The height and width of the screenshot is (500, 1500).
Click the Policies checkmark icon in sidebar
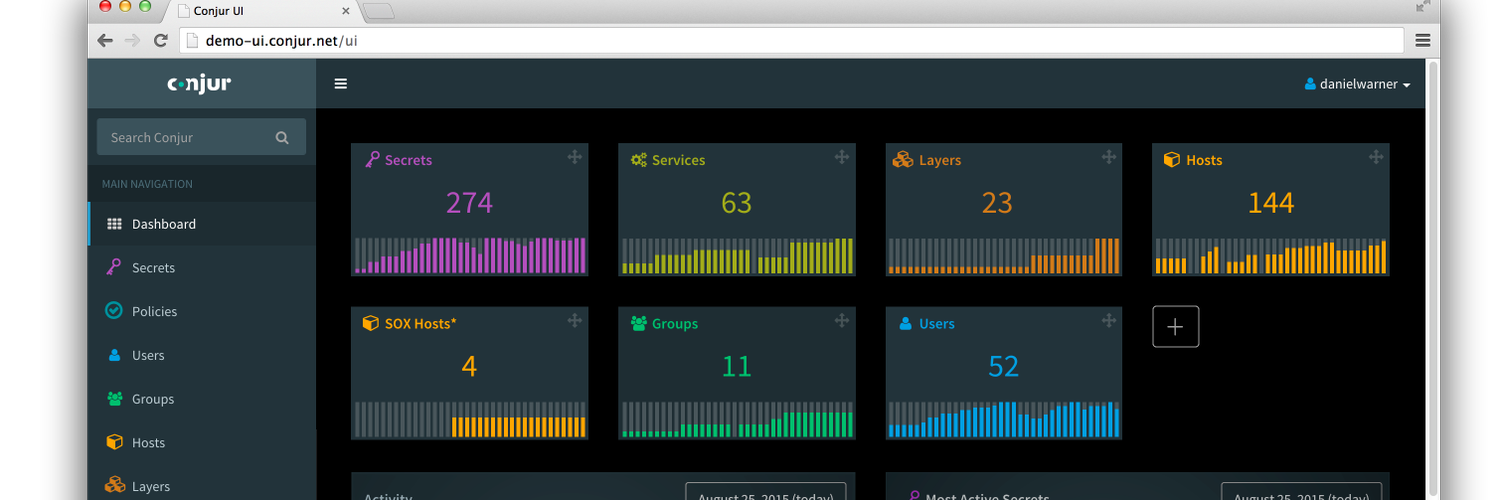[x=114, y=311]
